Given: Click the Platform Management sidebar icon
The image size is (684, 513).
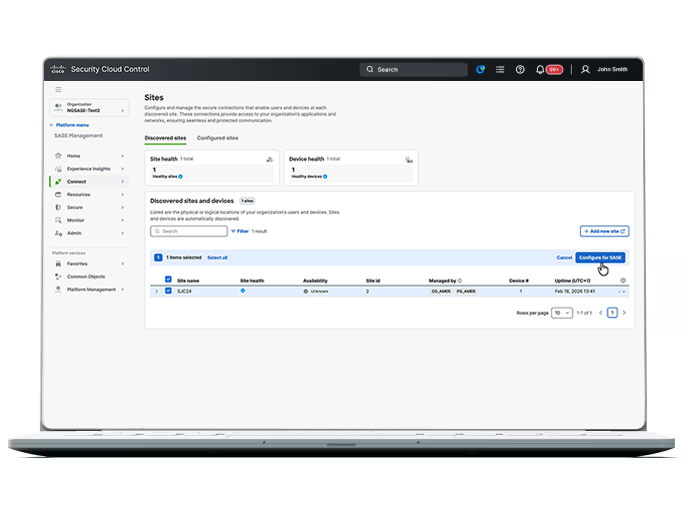Looking at the screenshot, I should tap(58, 289).
